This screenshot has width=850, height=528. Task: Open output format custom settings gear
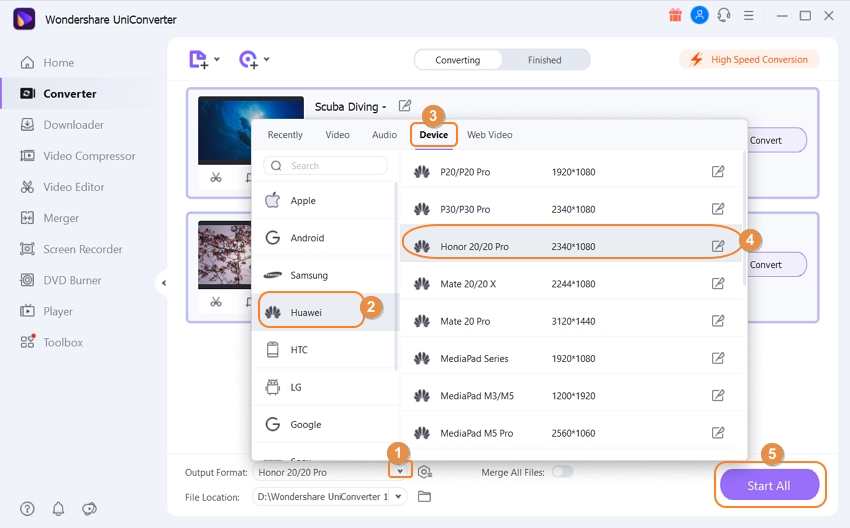coord(424,472)
